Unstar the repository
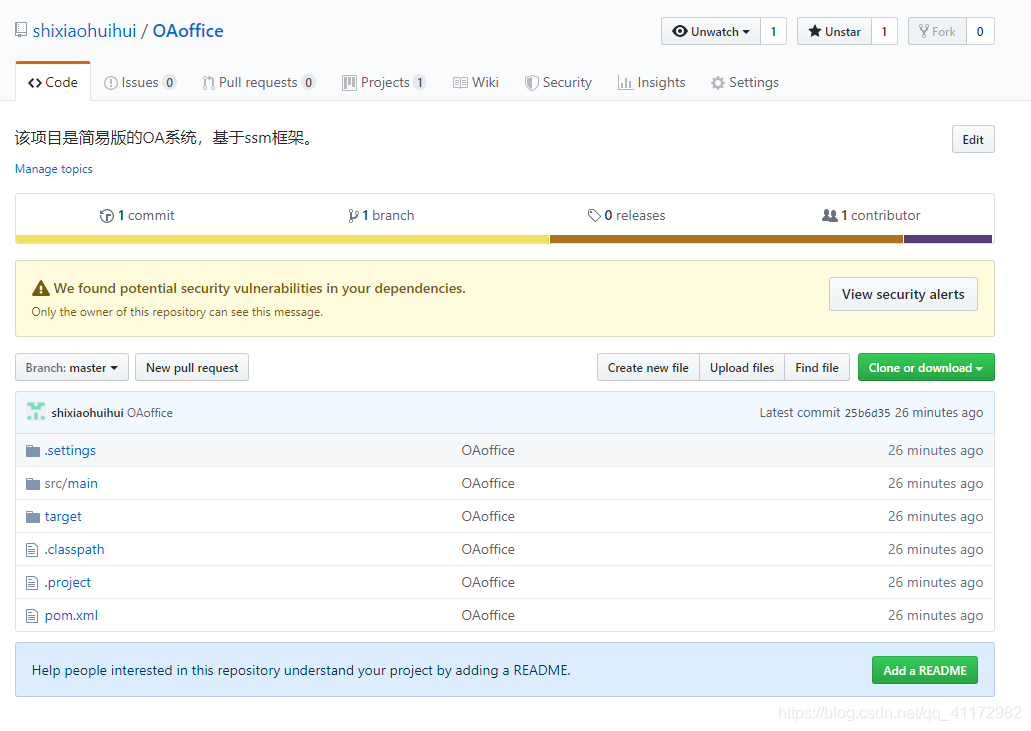 [834, 32]
